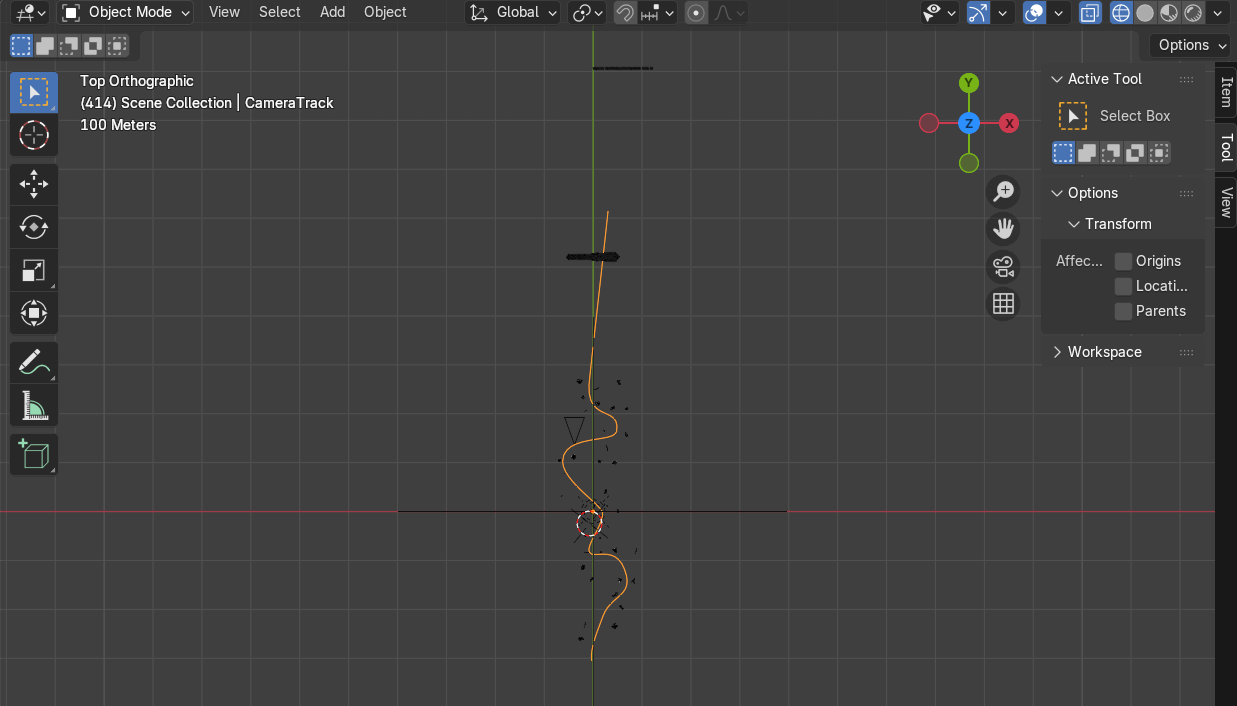
Task: Set new-selection mode in the header strip
Action: 22,46
